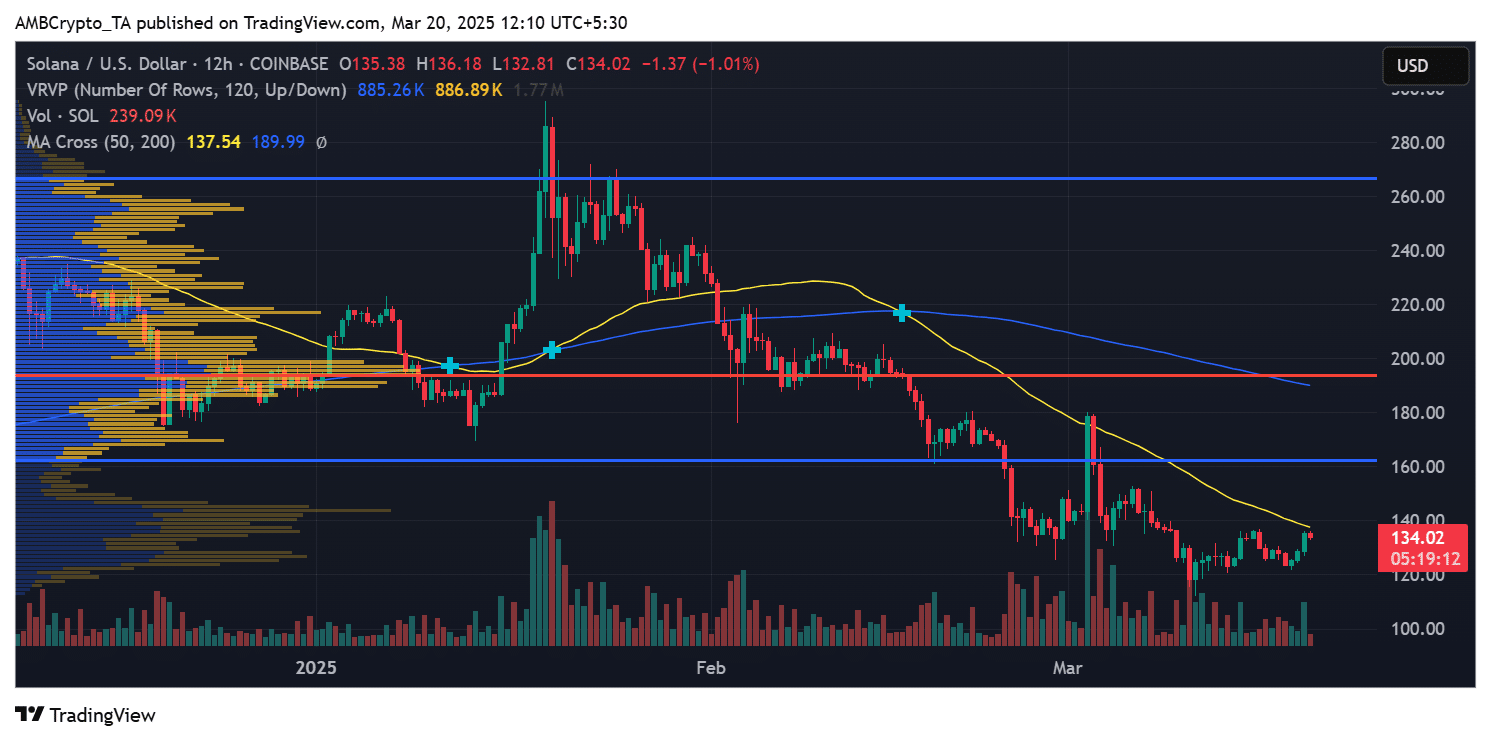The width and height of the screenshot is (1491, 741).
Task: Click the 180.00 price axis label
Action: [1417, 413]
